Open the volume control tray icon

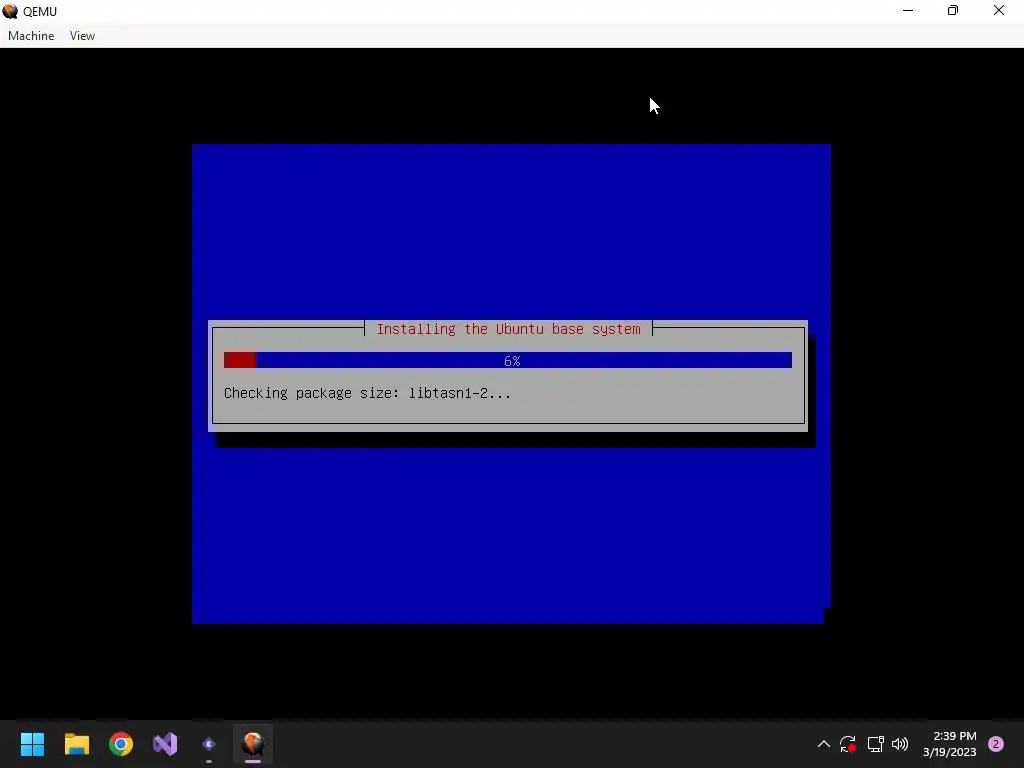click(x=900, y=744)
